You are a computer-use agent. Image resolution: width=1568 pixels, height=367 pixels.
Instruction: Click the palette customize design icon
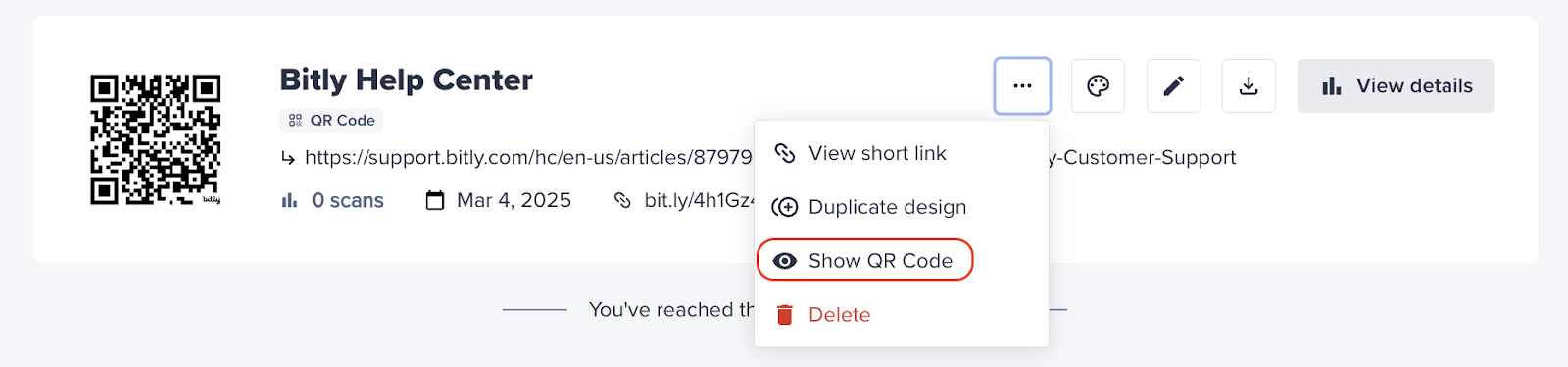tap(1098, 85)
